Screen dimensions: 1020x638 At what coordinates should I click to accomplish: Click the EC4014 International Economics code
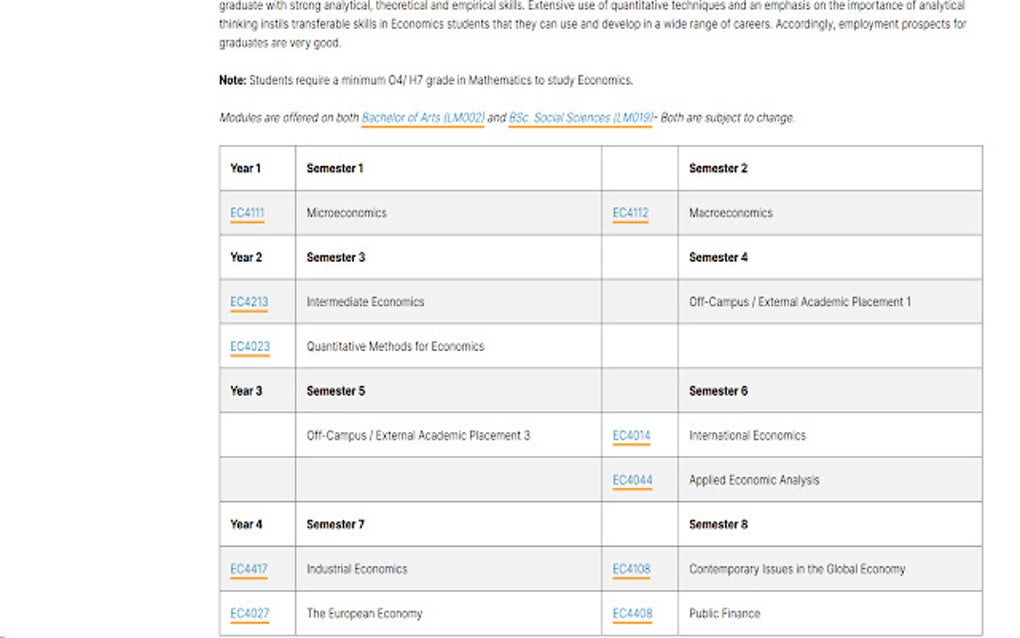point(631,436)
